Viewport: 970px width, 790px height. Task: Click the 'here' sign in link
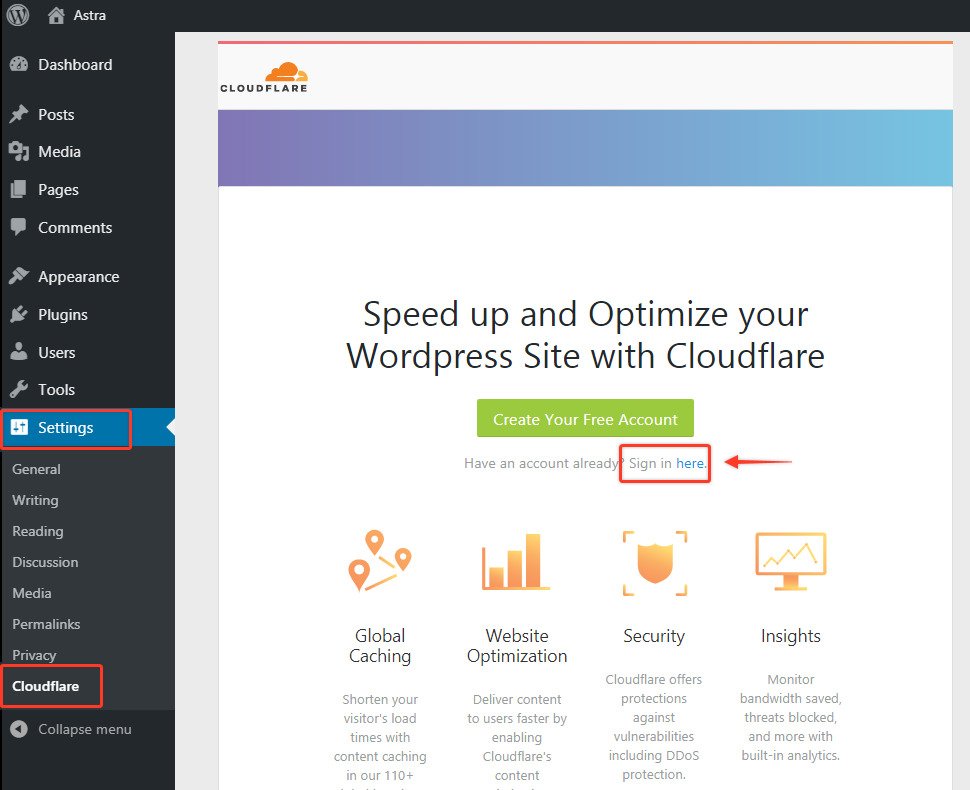[690, 463]
